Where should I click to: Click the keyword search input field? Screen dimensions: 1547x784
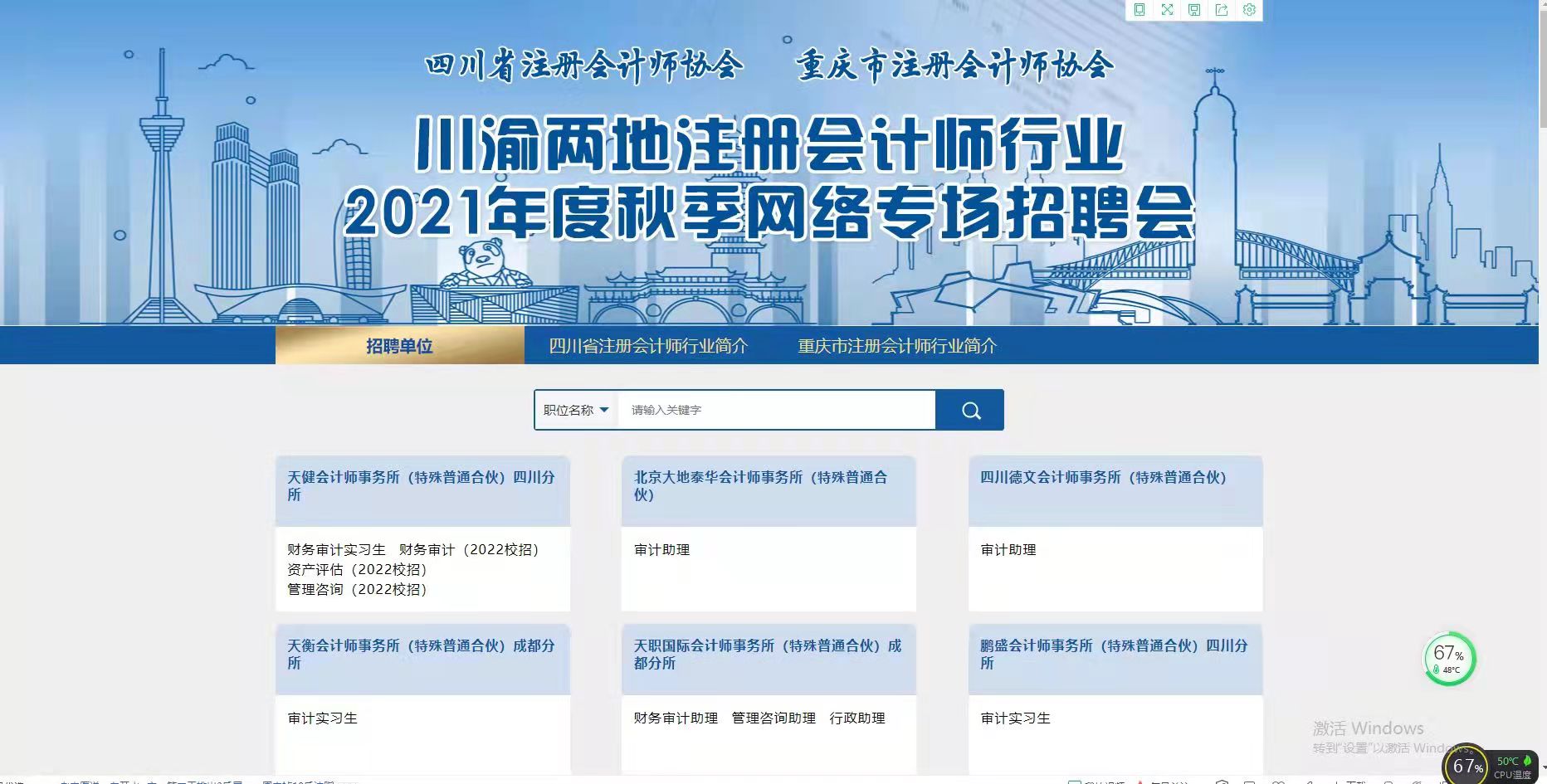776,410
